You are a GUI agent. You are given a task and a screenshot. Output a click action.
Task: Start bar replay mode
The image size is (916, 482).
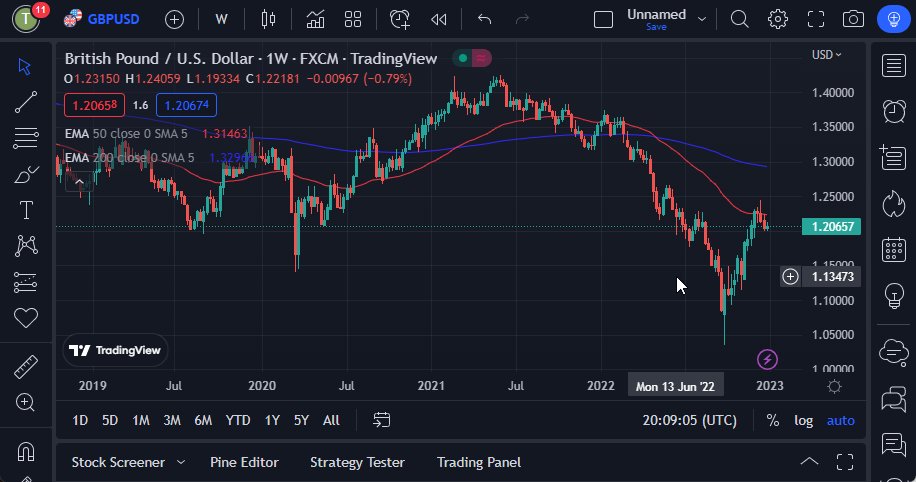click(438, 19)
